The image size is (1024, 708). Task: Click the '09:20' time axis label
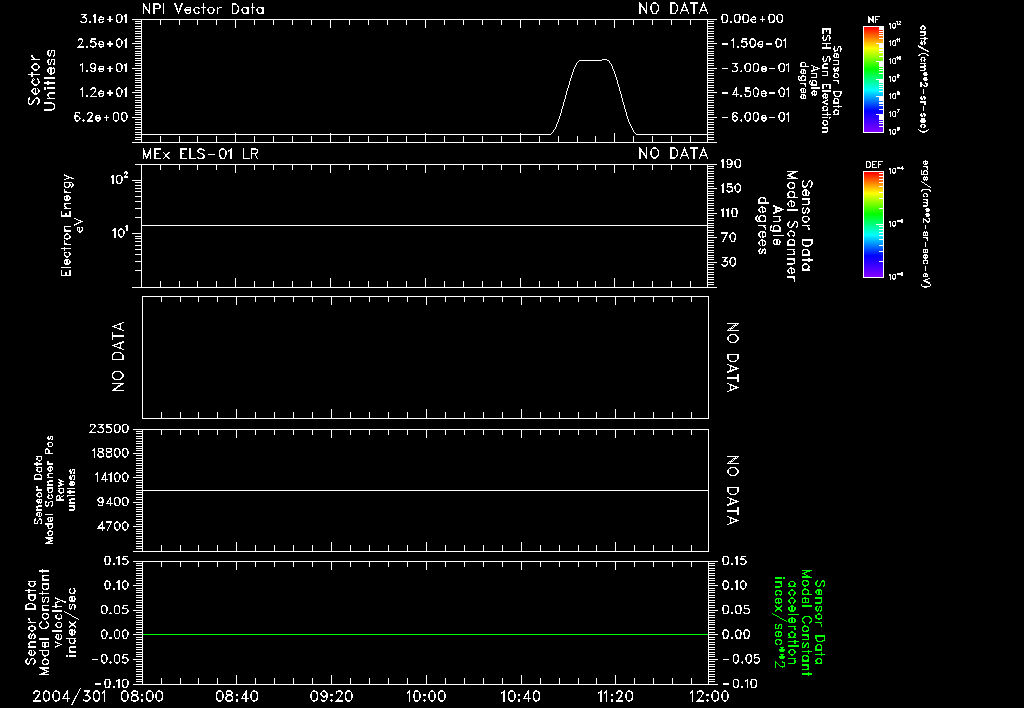331,697
